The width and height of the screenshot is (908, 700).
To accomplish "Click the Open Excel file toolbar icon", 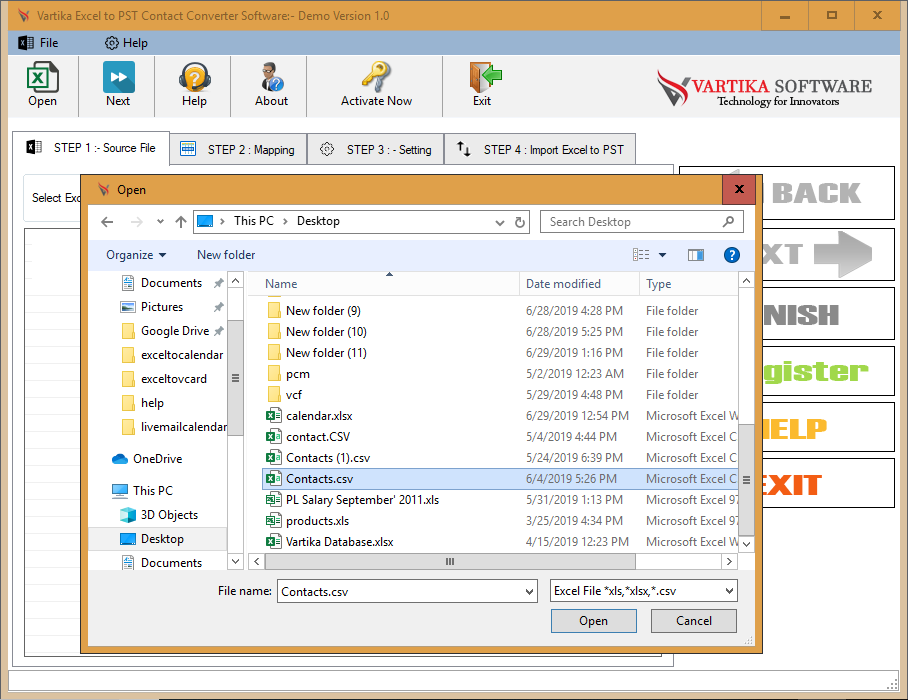I will coord(42,78).
